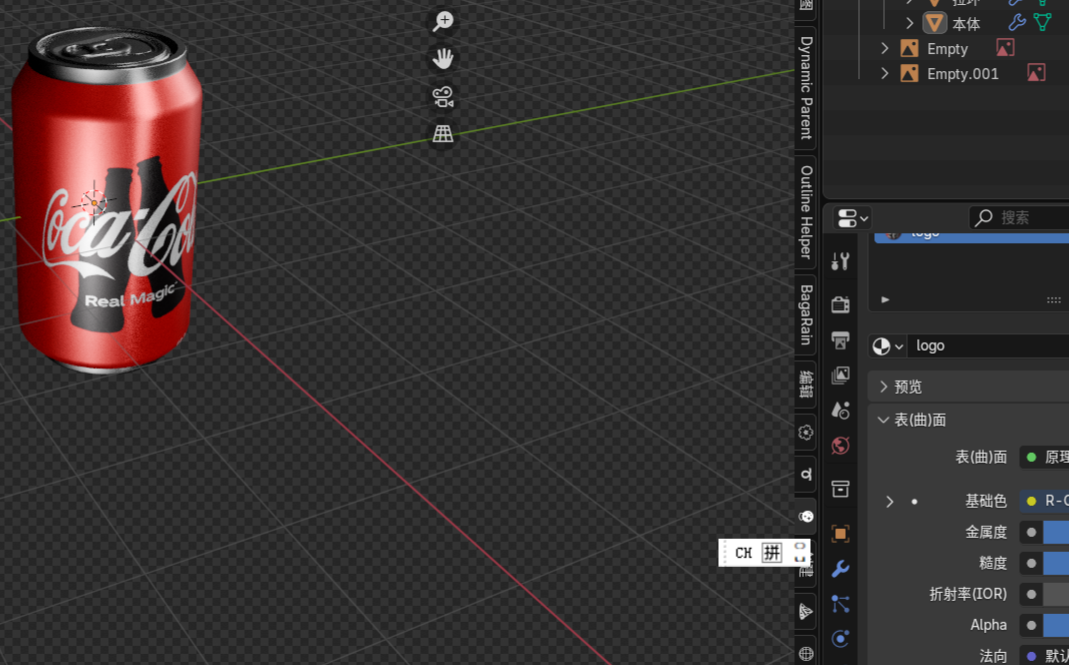Click the 法向 purple socket dot
Viewport: 1069px width, 665px height.
[x=1032, y=656]
